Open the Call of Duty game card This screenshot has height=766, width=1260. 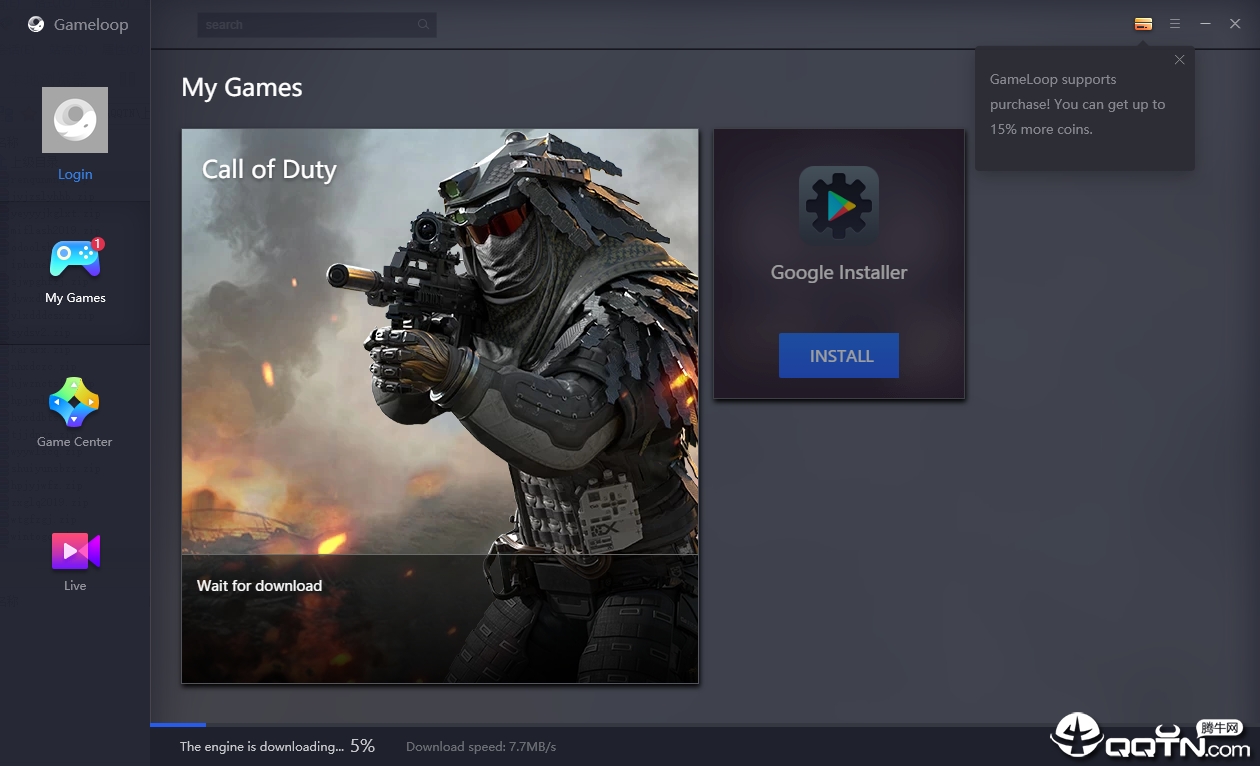click(440, 406)
